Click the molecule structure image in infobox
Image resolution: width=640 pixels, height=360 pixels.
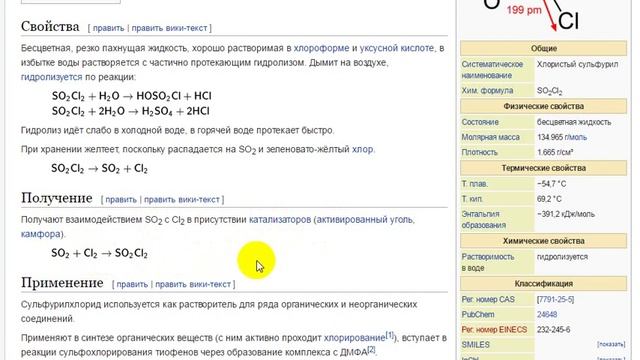[531, 16]
